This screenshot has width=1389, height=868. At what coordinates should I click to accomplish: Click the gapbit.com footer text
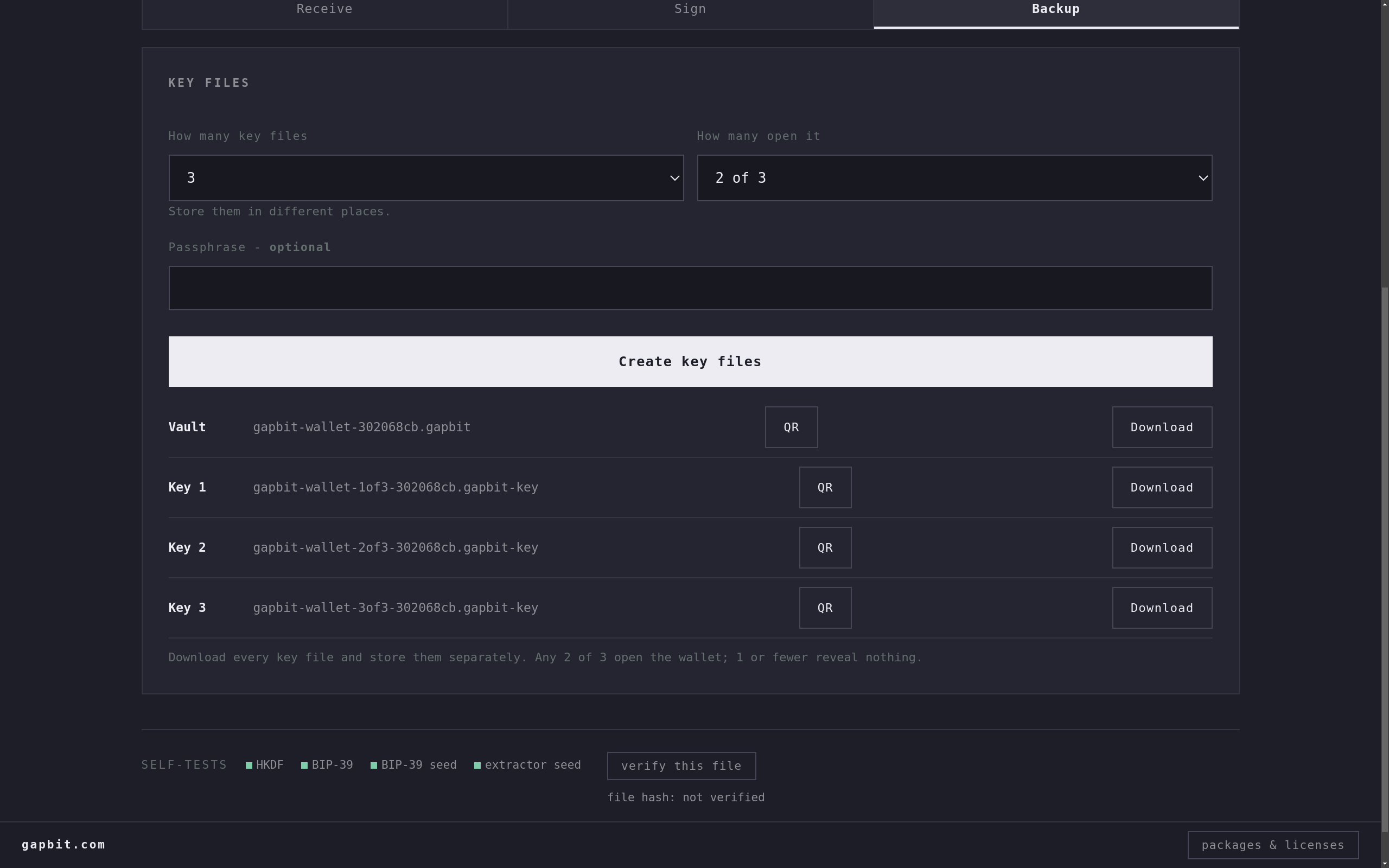(x=63, y=845)
